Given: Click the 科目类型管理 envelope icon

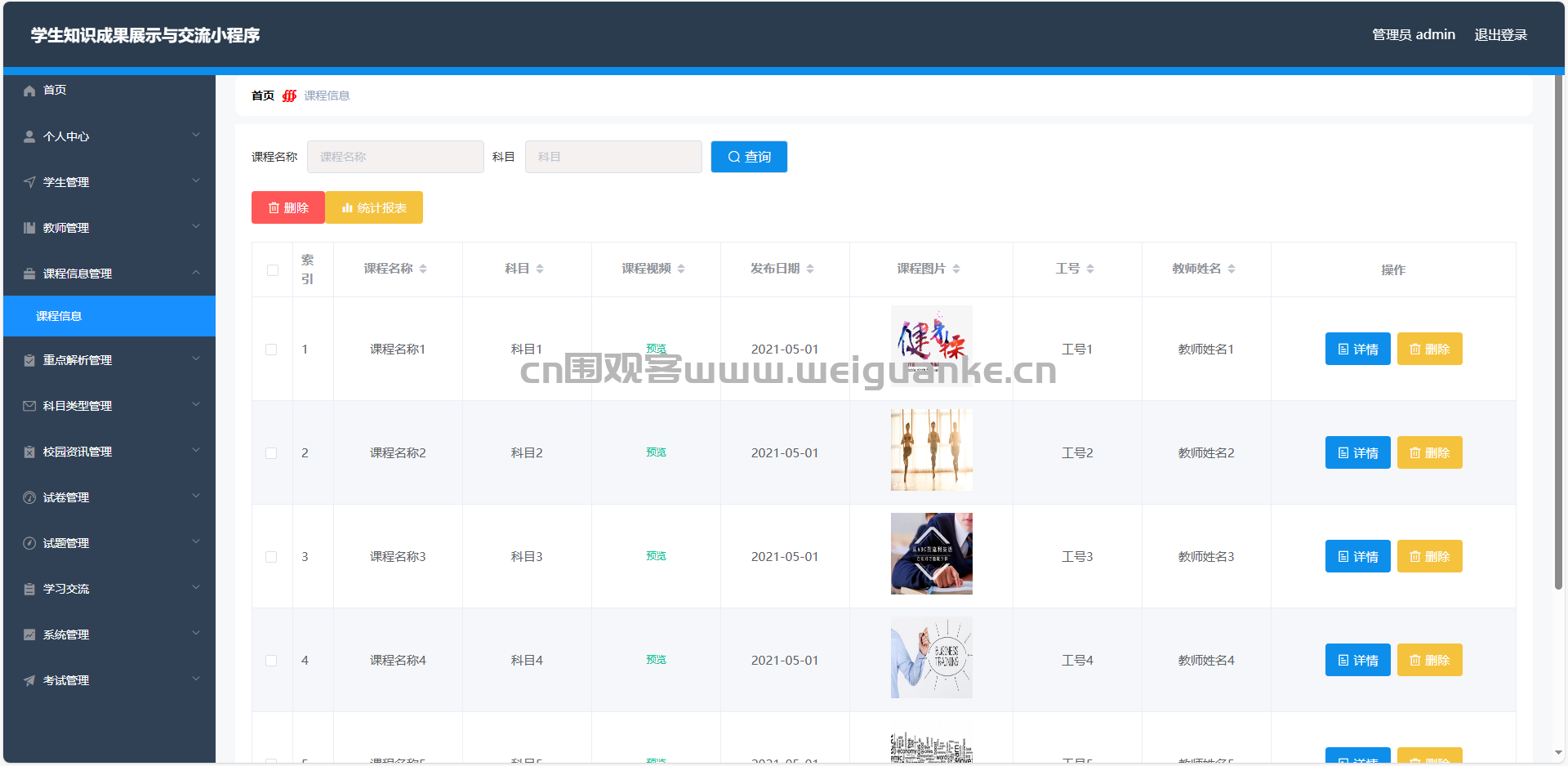Looking at the screenshot, I should [x=29, y=406].
